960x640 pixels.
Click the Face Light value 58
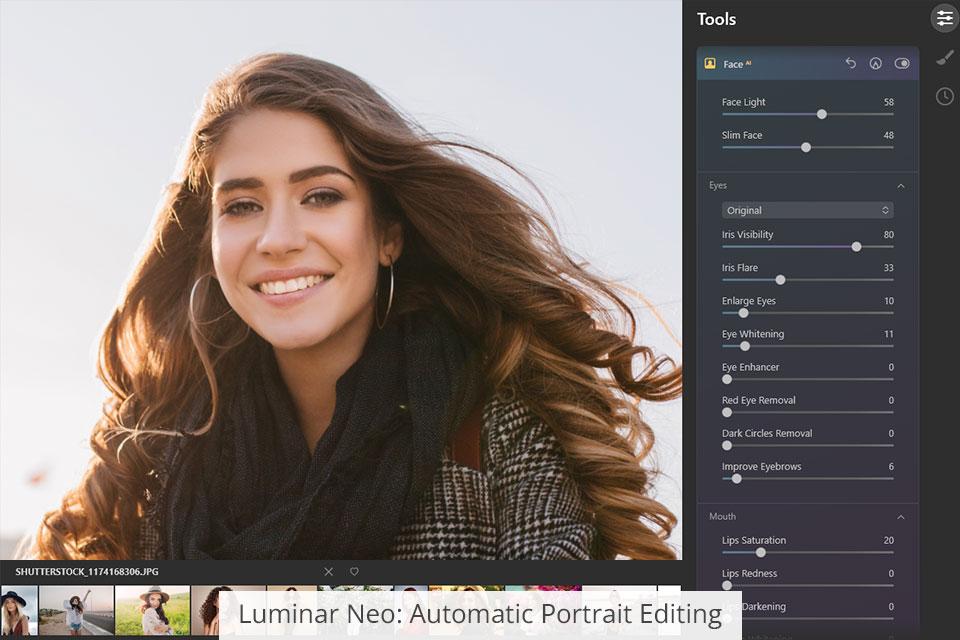(x=888, y=102)
